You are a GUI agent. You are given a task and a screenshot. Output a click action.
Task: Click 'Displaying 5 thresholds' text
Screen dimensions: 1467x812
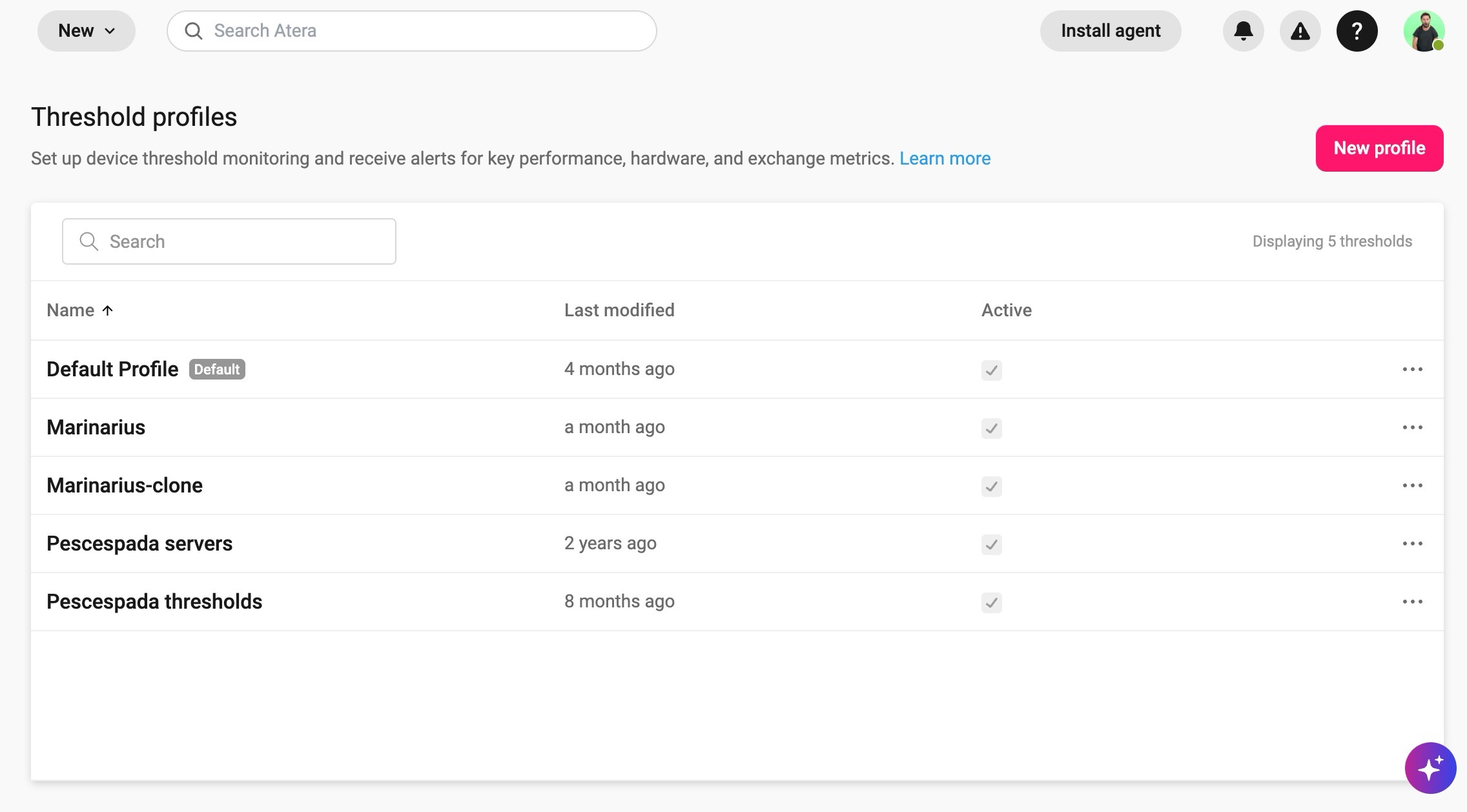[1332, 241]
